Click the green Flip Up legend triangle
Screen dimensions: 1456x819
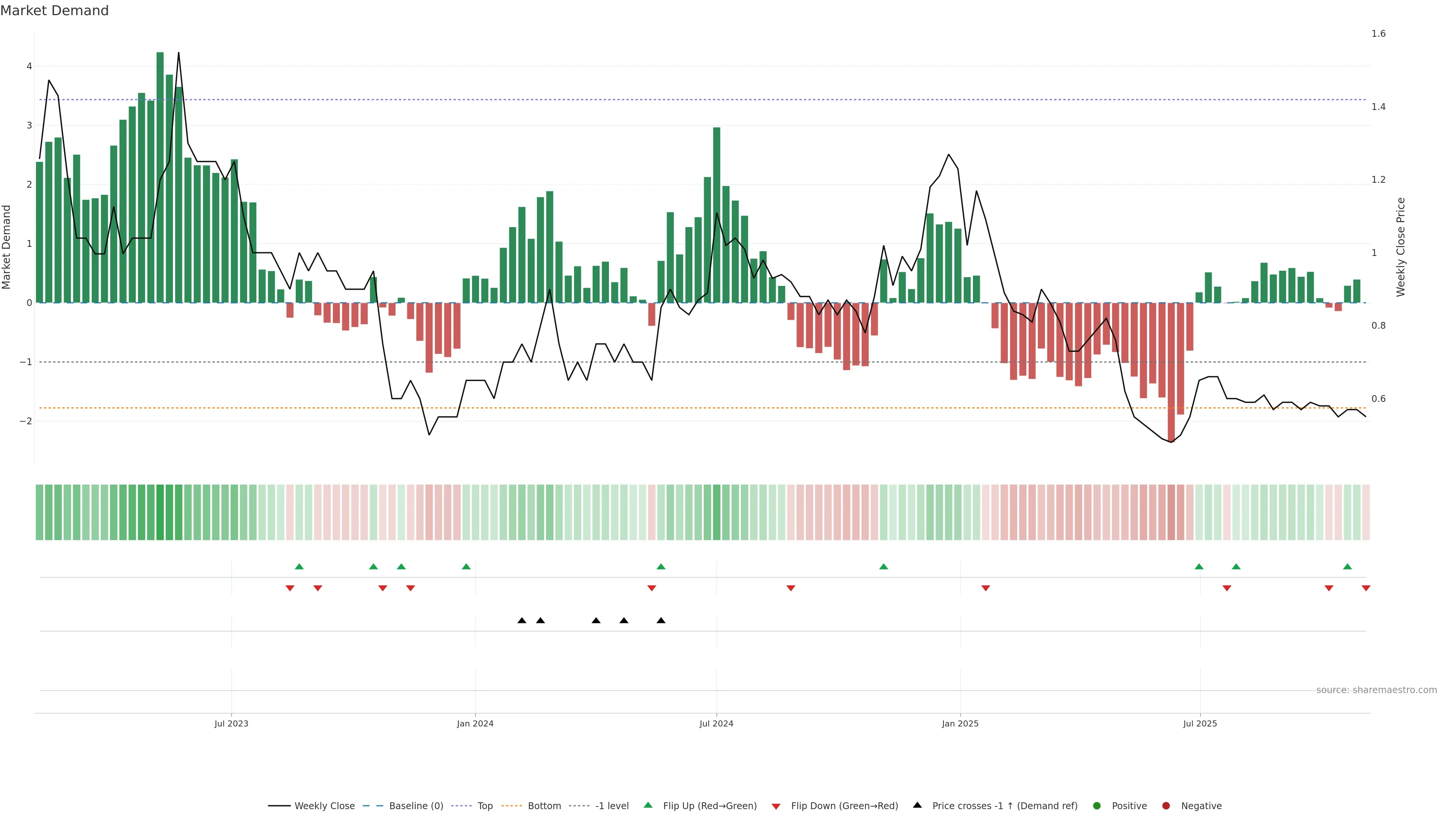(x=648, y=805)
